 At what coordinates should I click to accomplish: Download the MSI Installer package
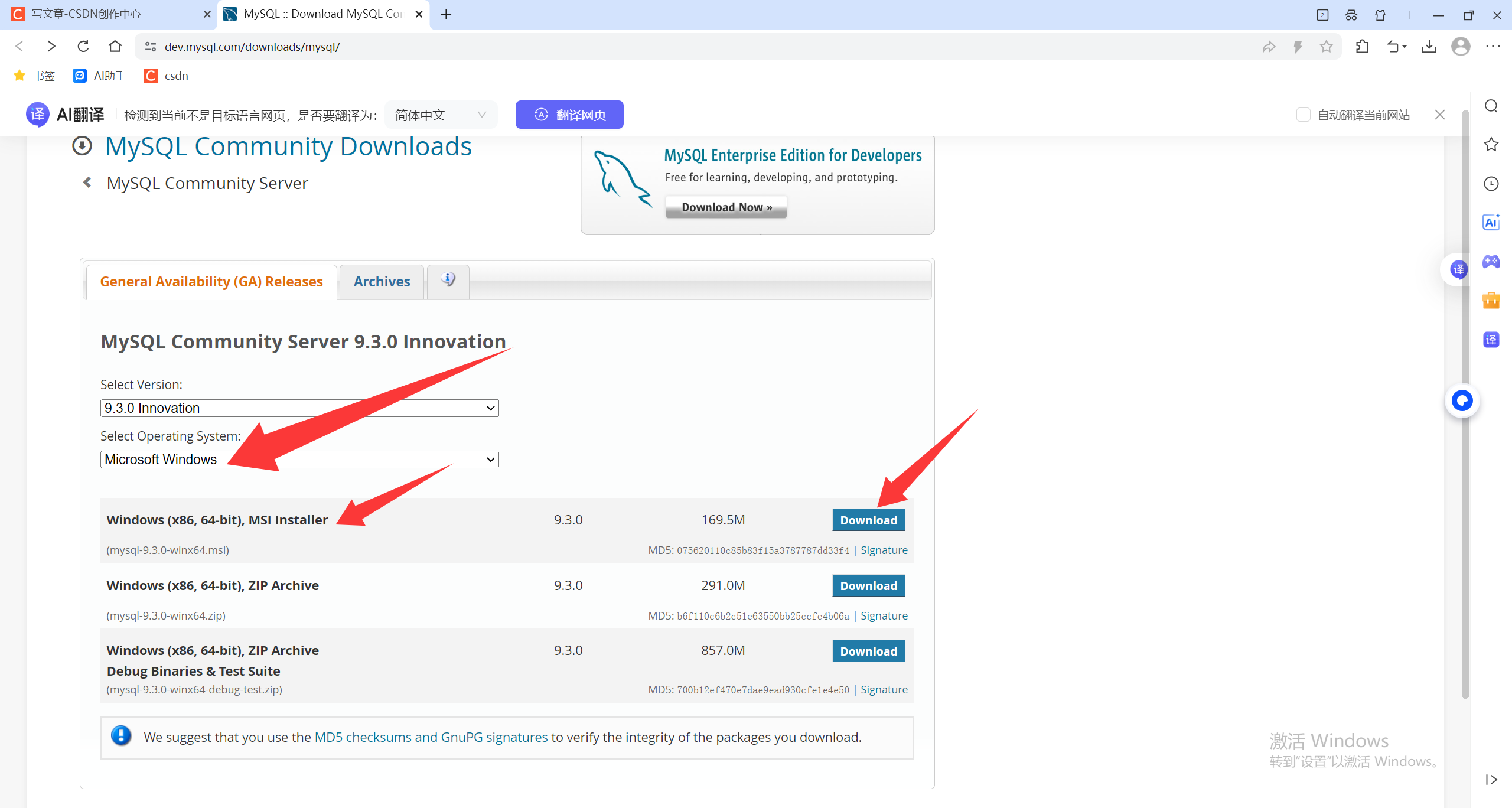point(869,520)
